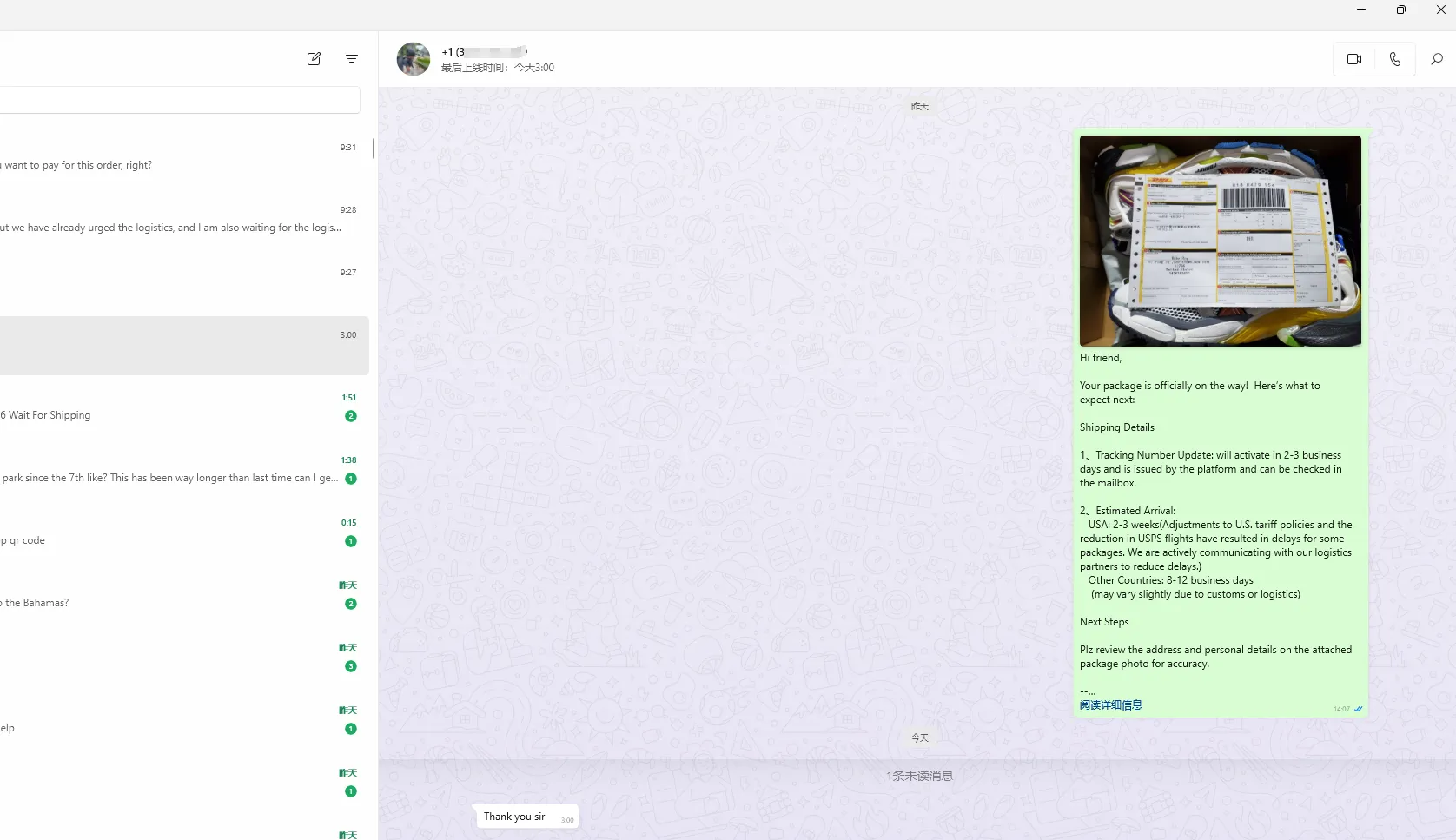Viewport: 1456px width, 840px height.
Task: Click into the chat list search field
Action: coord(178,100)
